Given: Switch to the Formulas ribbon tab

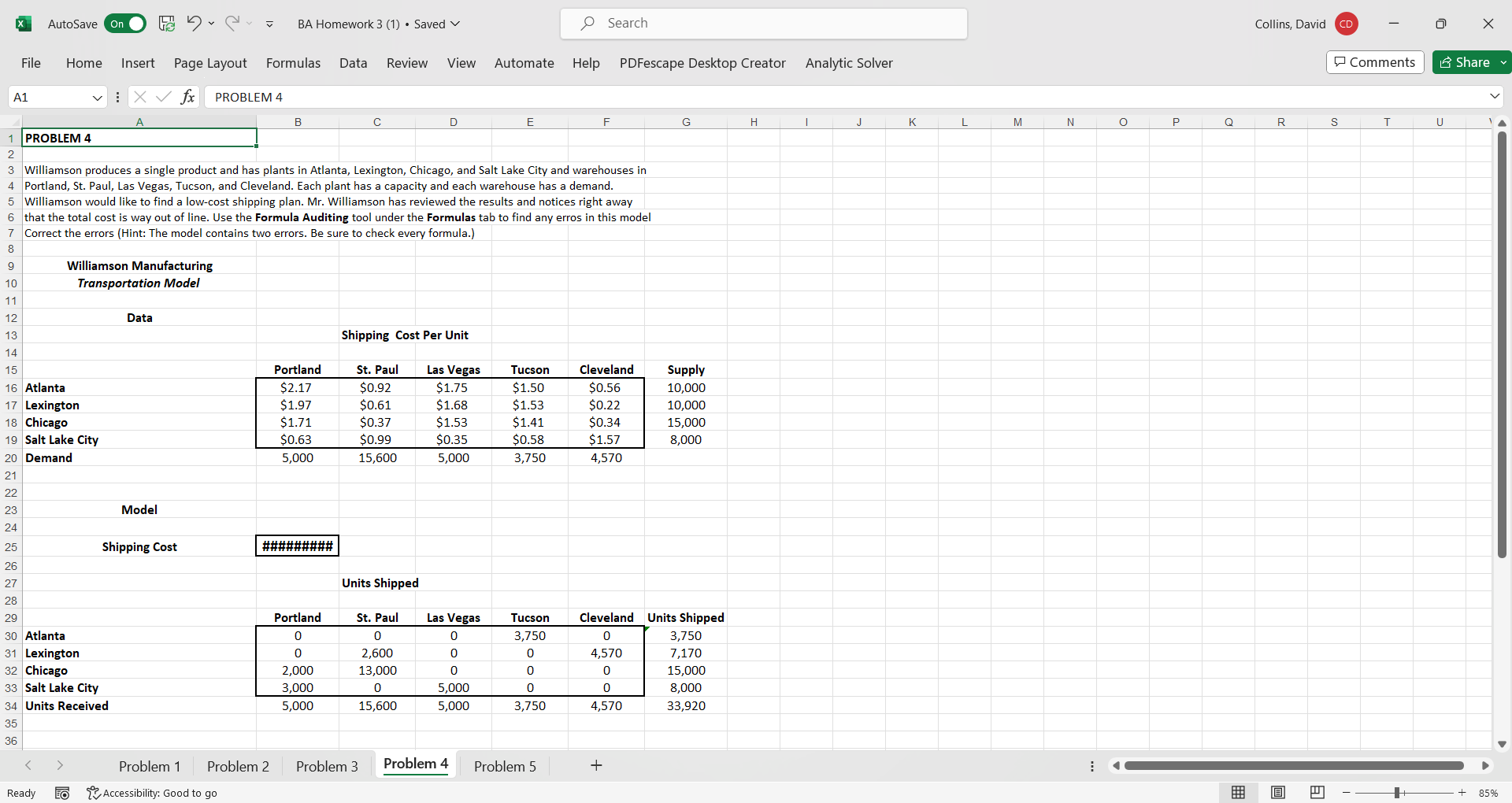Looking at the screenshot, I should 292,63.
